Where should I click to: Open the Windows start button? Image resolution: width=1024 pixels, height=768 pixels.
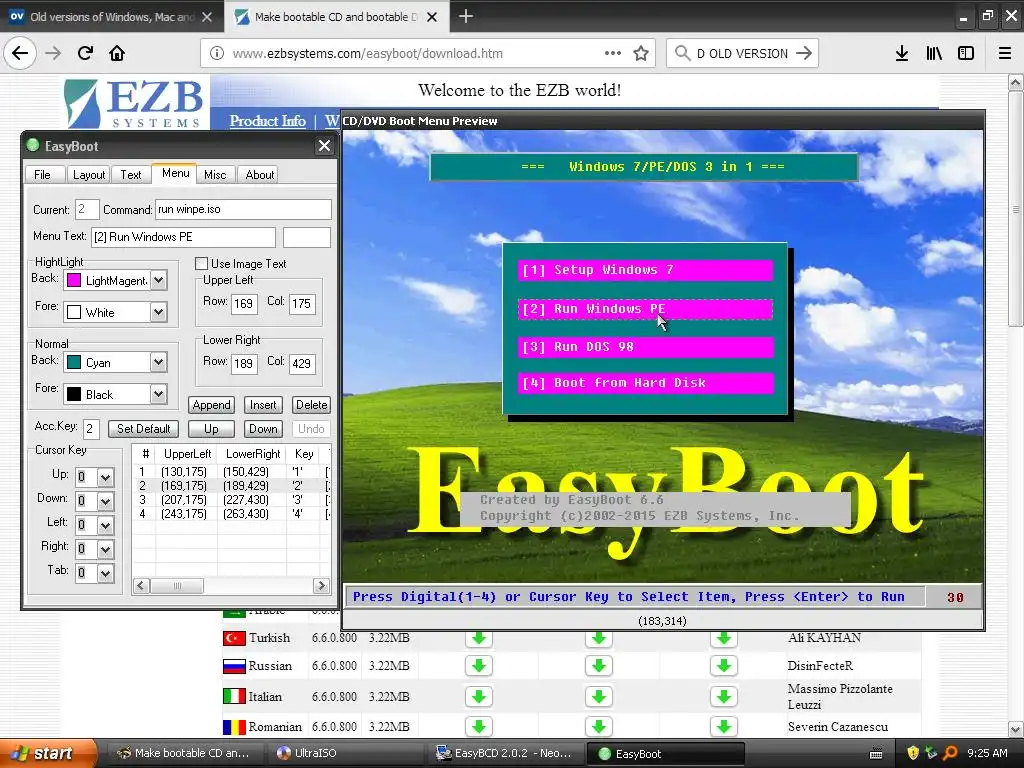[x=47, y=754]
